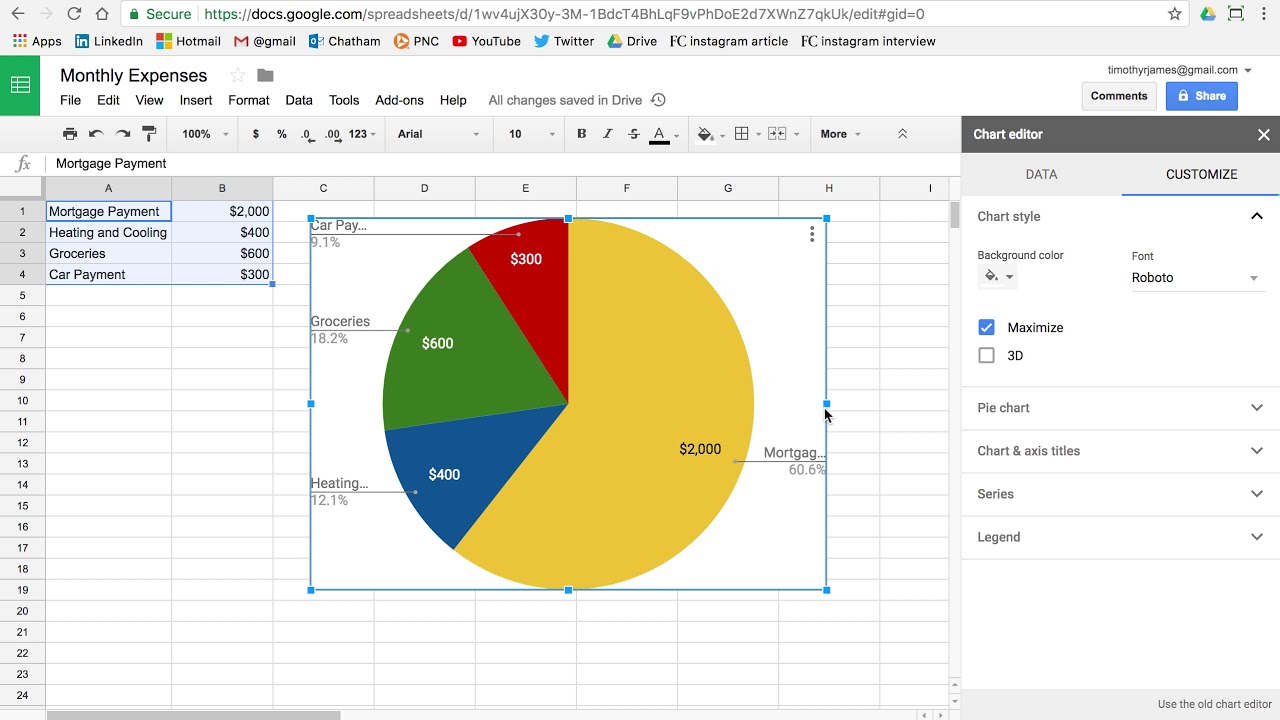Click the Merge cells icon
1280x720 pixels.
[x=776, y=134]
